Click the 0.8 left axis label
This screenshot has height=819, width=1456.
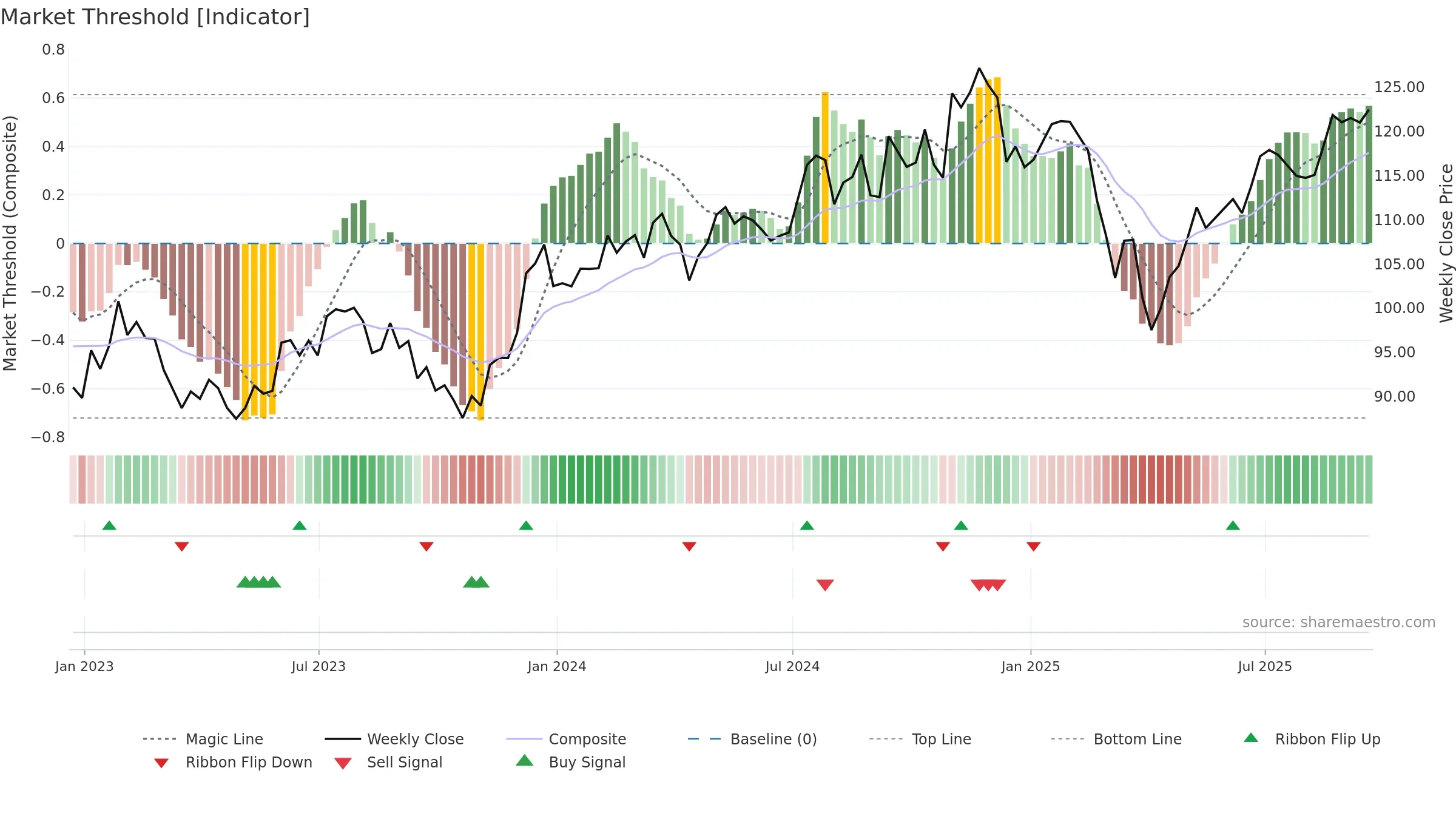pyautogui.click(x=53, y=49)
